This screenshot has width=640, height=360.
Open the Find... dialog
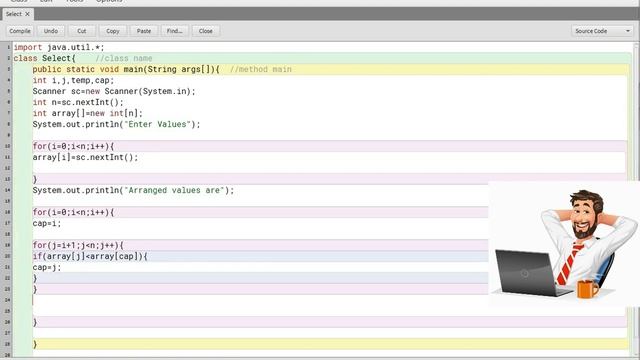pyautogui.click(x=175, y=31)
